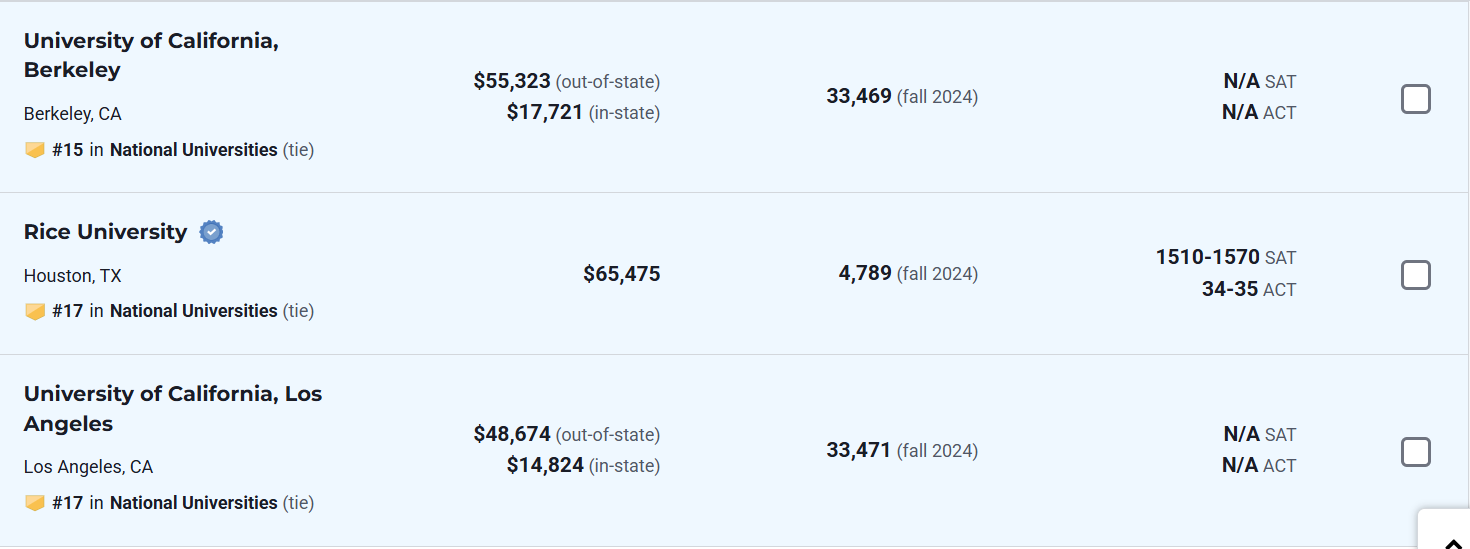Click Berkeley's 33,469 fall 2024 enrollment

coord(858,96)
